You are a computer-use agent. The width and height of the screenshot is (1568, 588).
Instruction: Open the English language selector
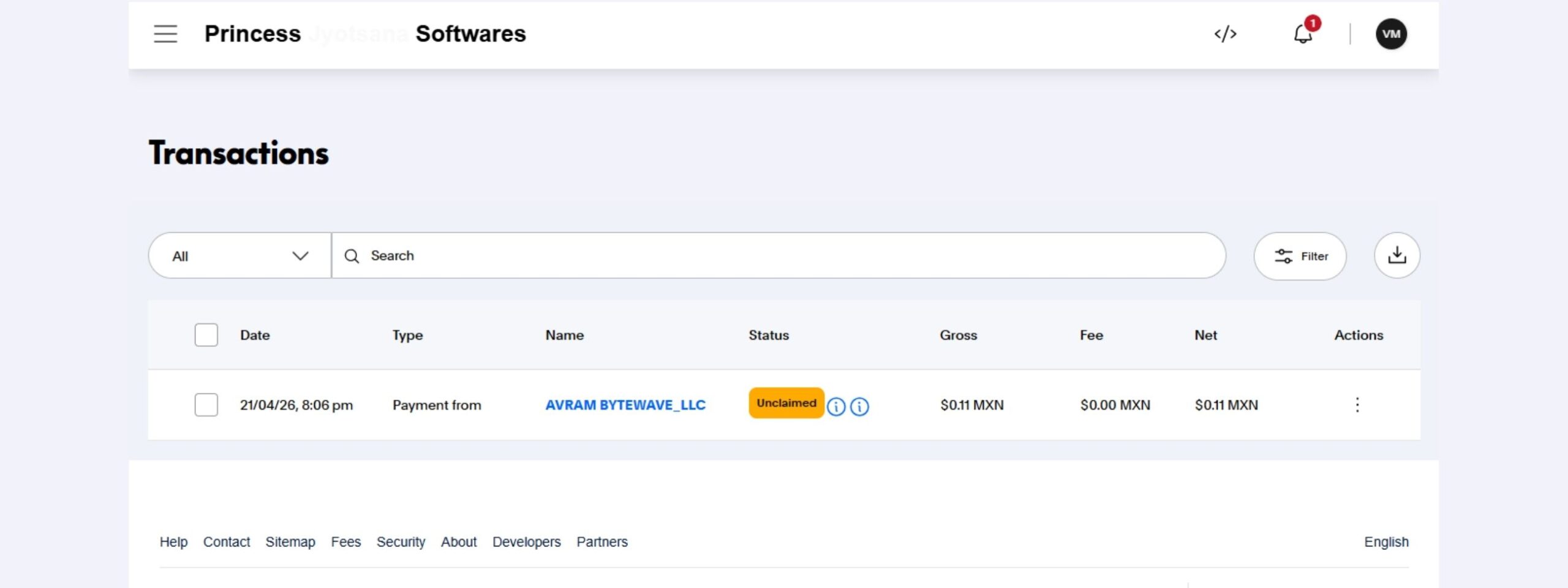pyautogui.click(x=1386, y=542)
